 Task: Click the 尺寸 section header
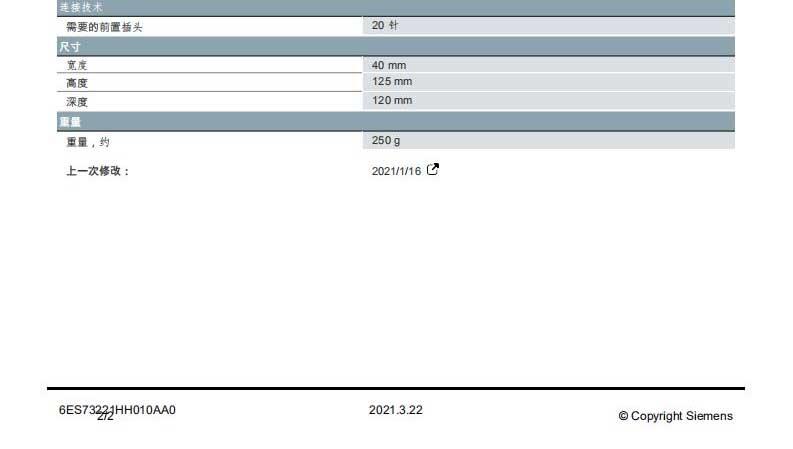click(x=69, y=47)
